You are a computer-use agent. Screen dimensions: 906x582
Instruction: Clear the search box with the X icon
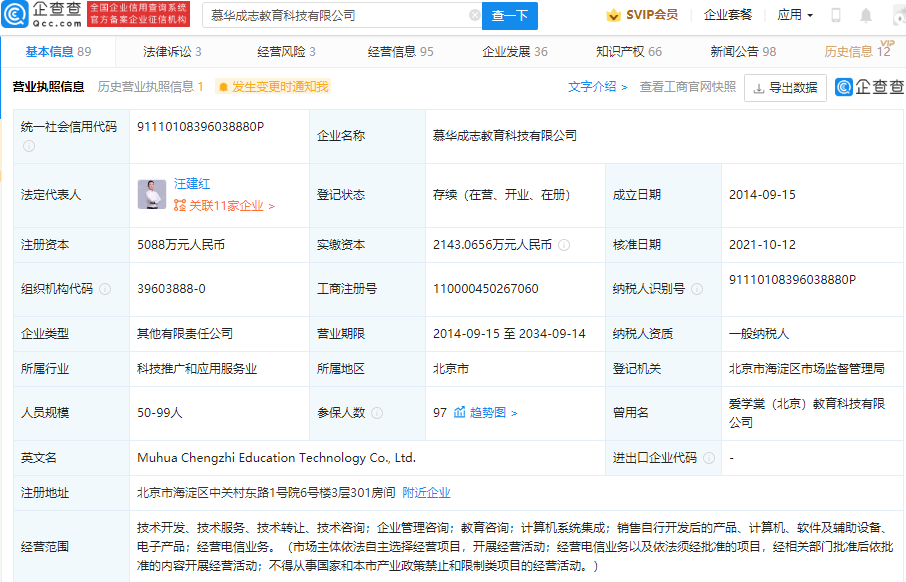[474, 16]
